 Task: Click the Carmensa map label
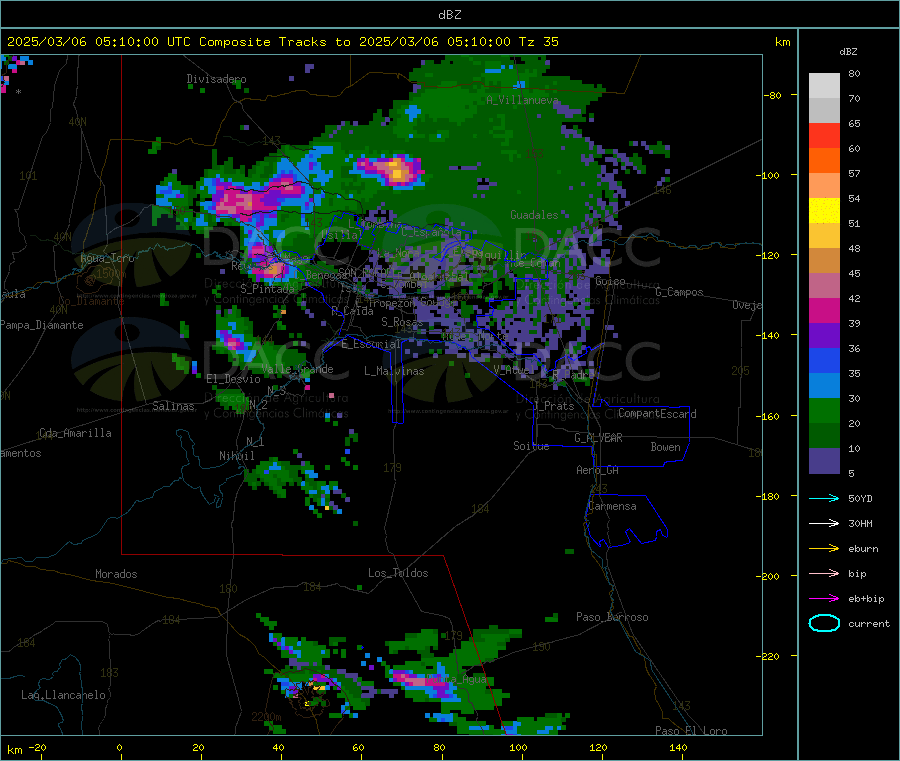pyautogui.click(x=612, y=506)
